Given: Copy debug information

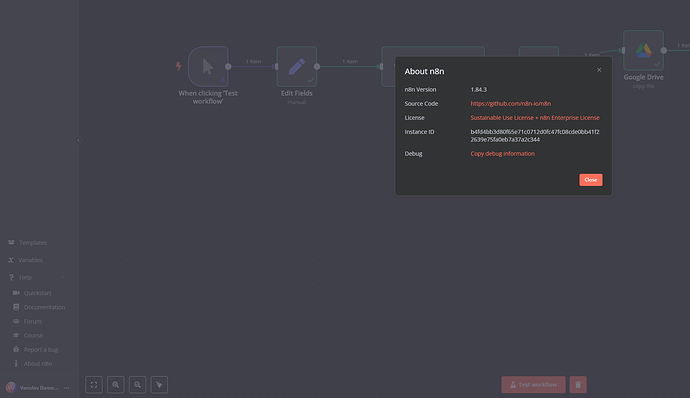Looking at the screenshot, I should (x=503, y=153).
